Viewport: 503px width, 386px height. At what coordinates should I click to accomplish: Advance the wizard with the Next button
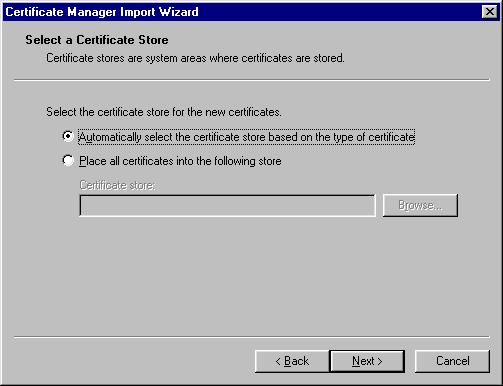(367, 361)
